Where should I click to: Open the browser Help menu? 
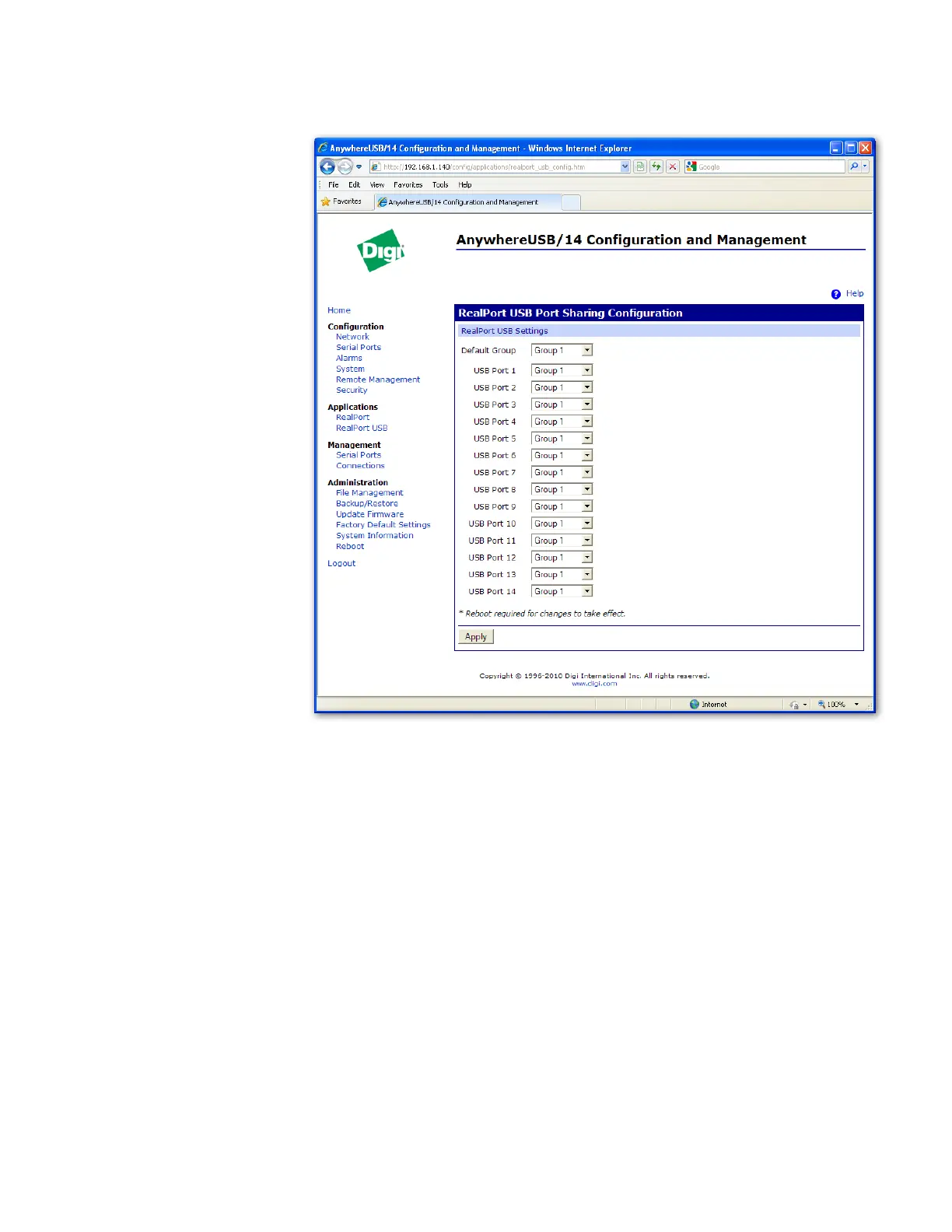pos(465,185)
